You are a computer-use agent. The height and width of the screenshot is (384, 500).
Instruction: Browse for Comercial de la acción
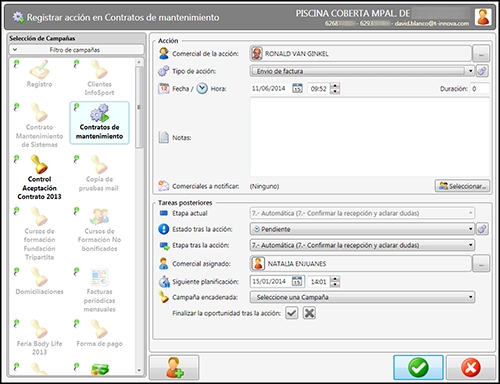point(481,54)
